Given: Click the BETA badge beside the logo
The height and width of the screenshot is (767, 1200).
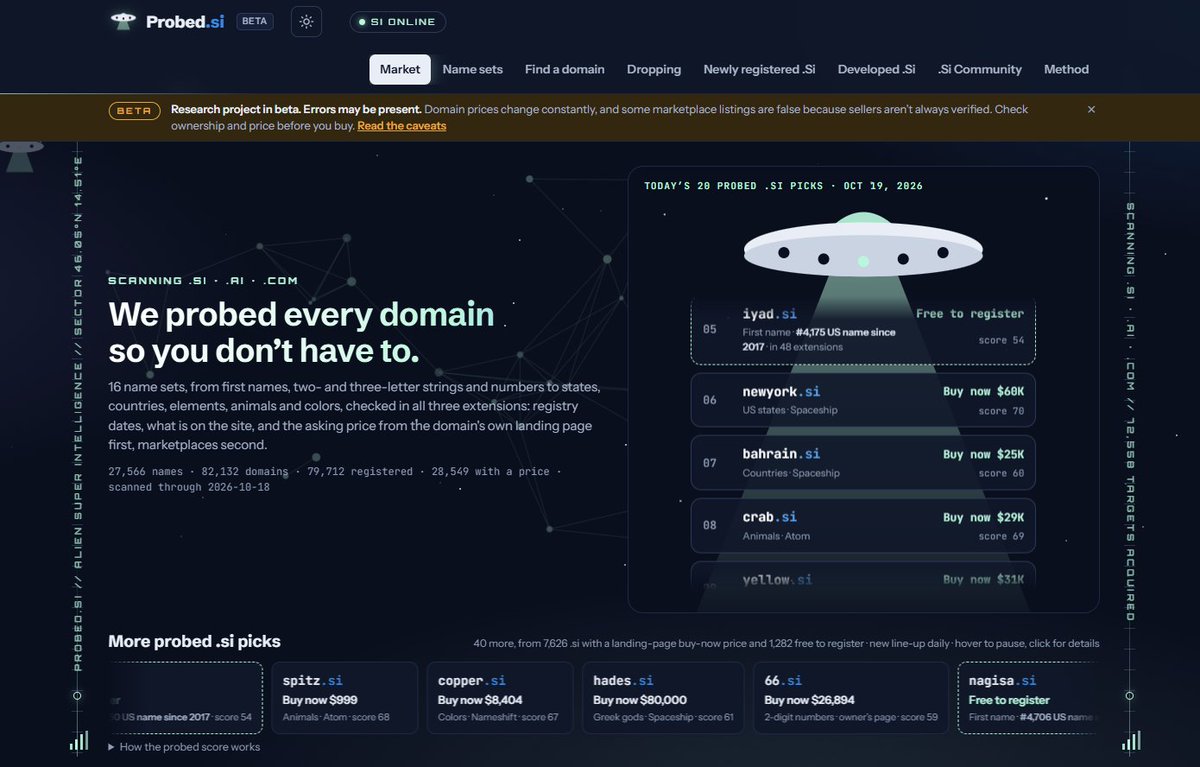Looking at the screenshot, I should [x=255, y=21].
